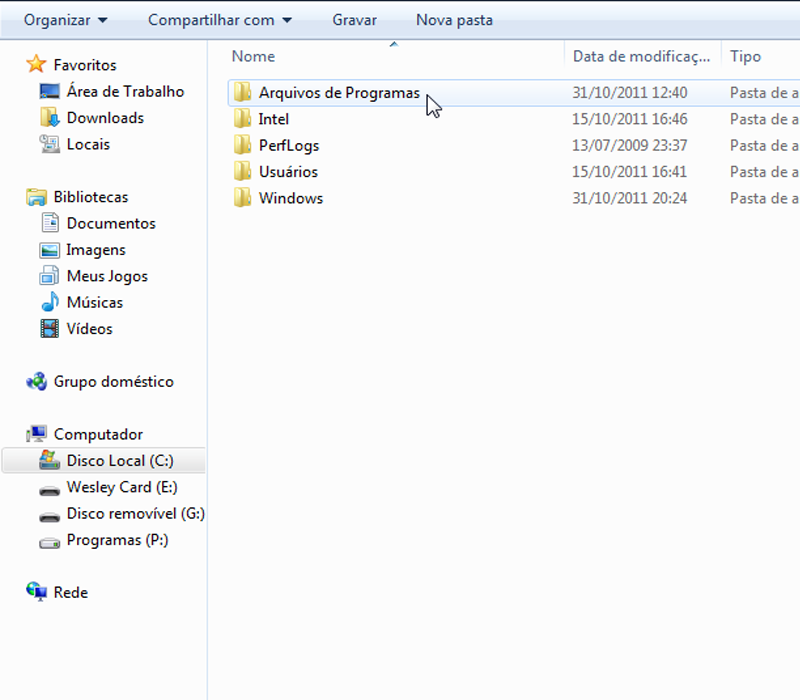Click the Imagens library icon
800x700 pixels.
pyautogui.click(x=50, y=250)
